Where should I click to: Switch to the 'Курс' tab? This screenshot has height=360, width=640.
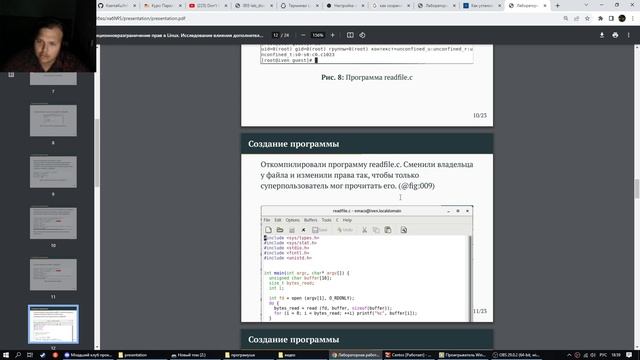tap(162, 6)
